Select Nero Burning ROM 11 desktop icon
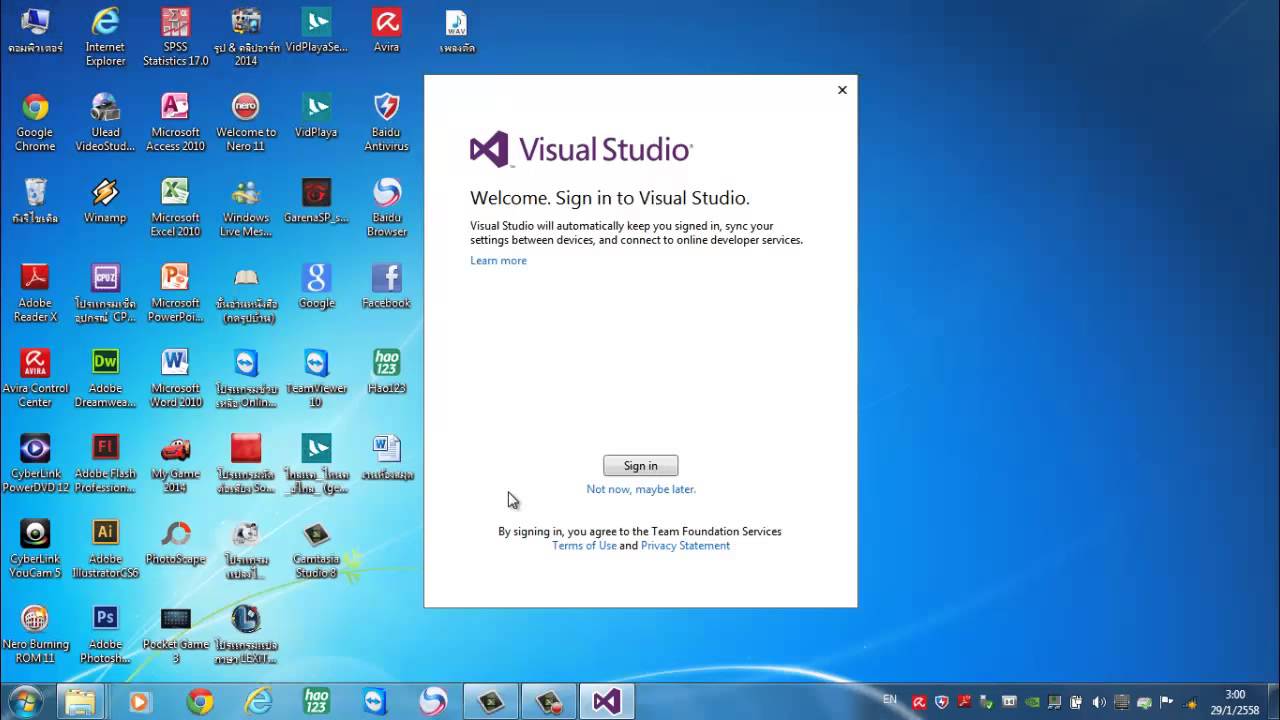 tap(35, 635)
